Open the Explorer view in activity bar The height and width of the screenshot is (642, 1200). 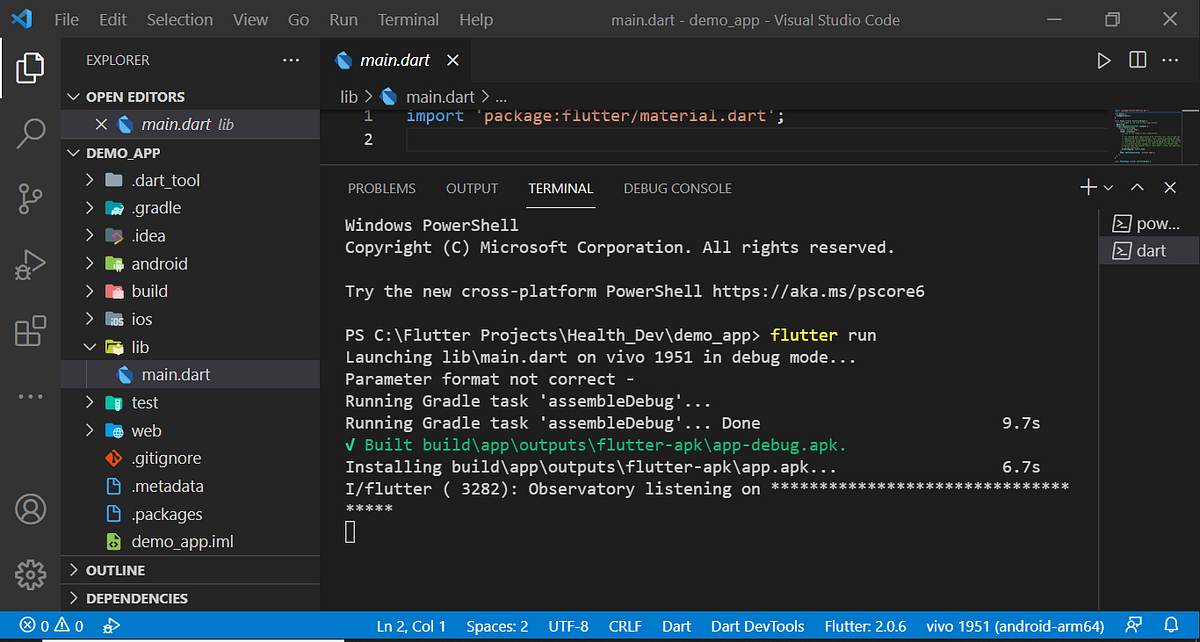click(30, 68)
